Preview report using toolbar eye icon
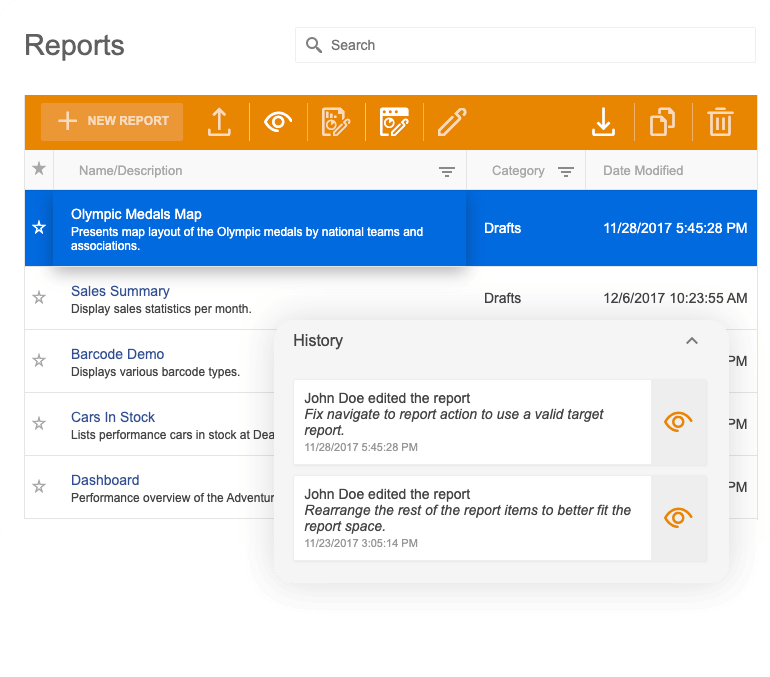 278,121
